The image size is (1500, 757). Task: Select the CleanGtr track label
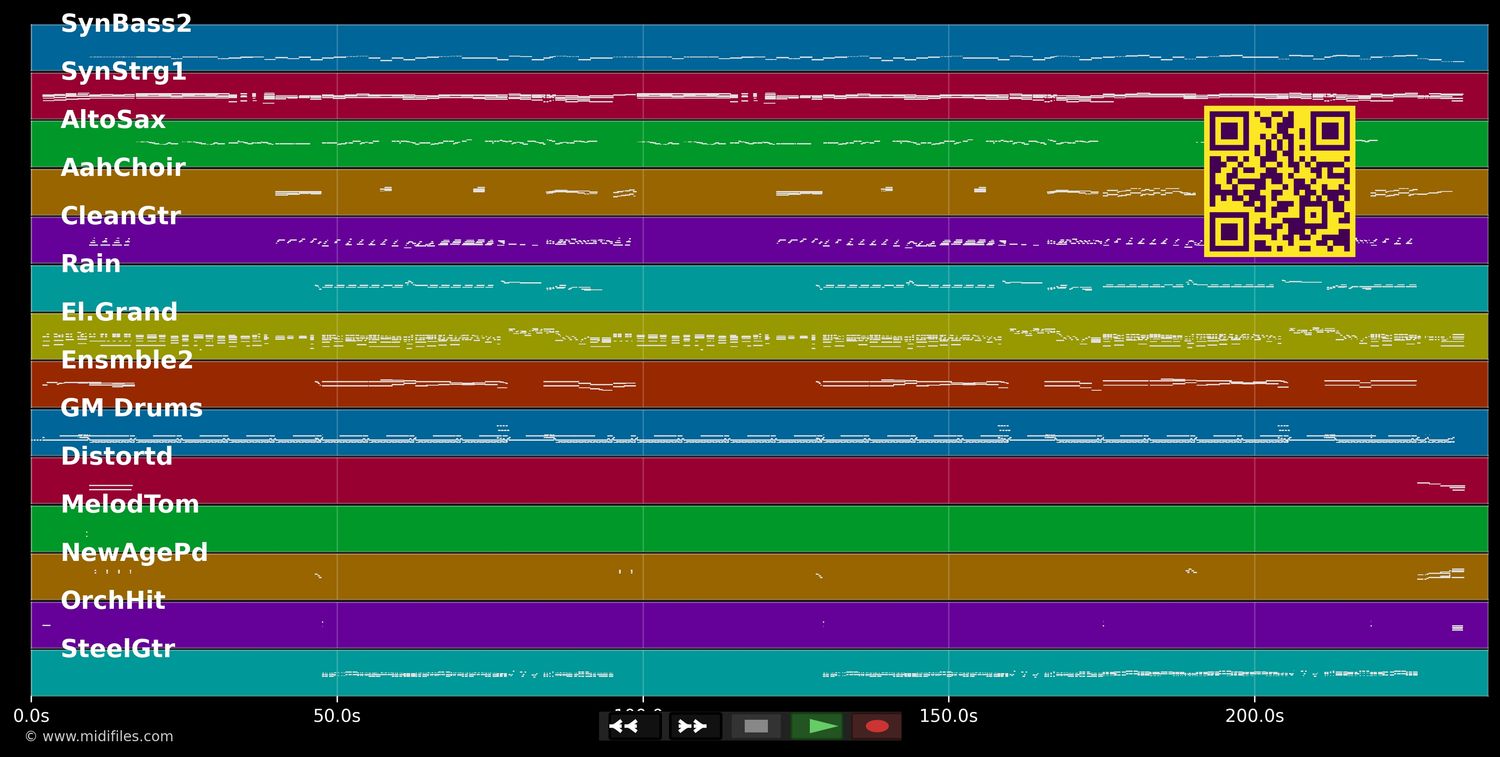coord(120,216)
